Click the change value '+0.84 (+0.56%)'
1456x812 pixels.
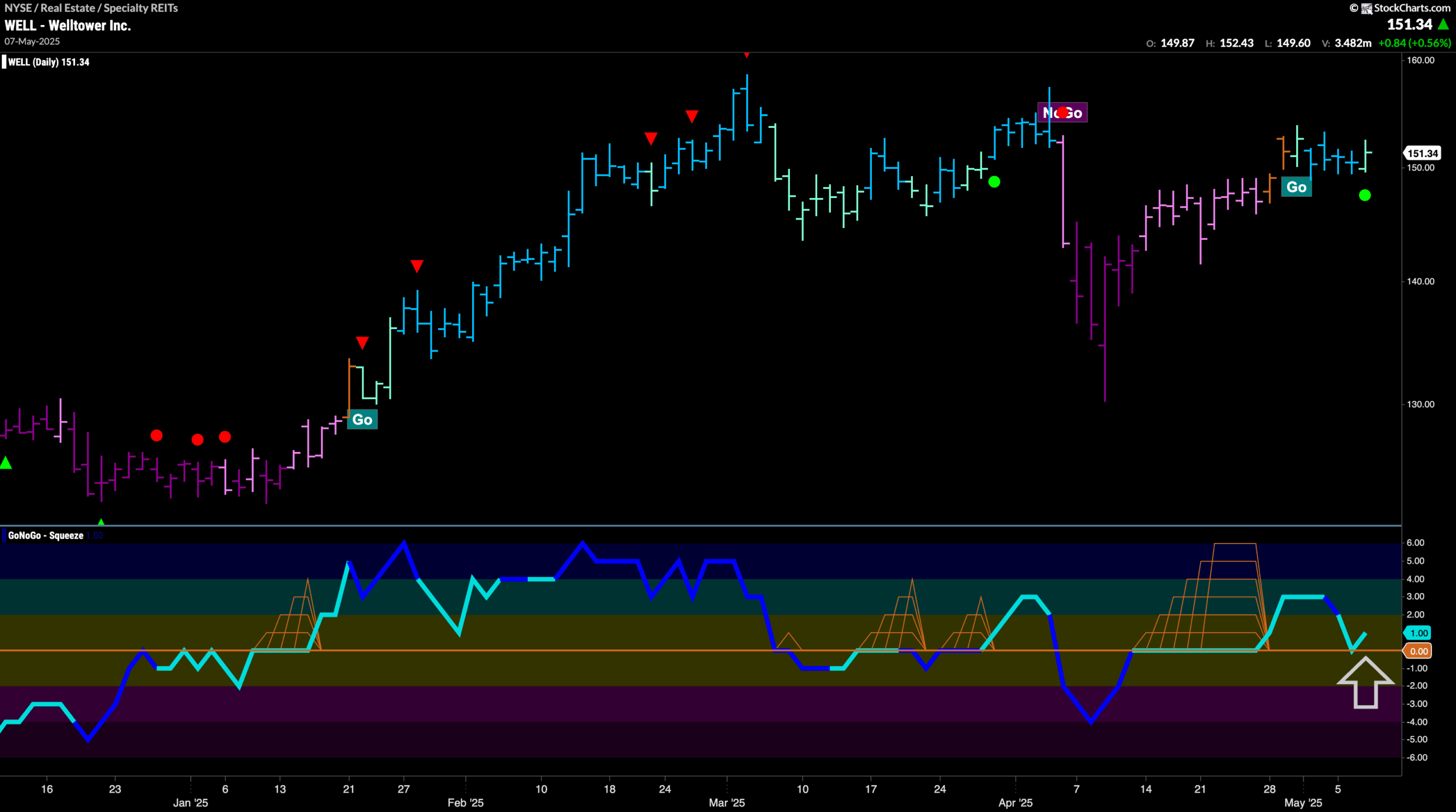(1414, 43)
